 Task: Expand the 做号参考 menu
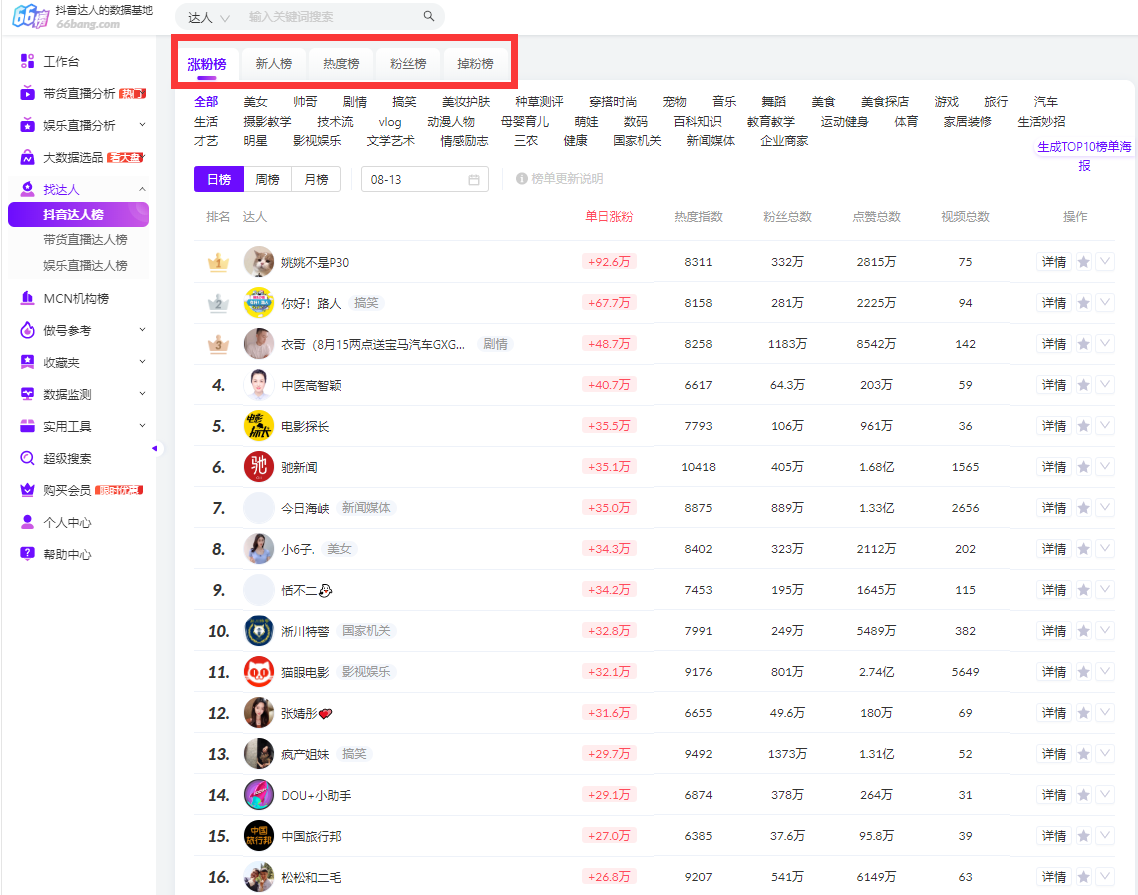click(x=142, y=330)
